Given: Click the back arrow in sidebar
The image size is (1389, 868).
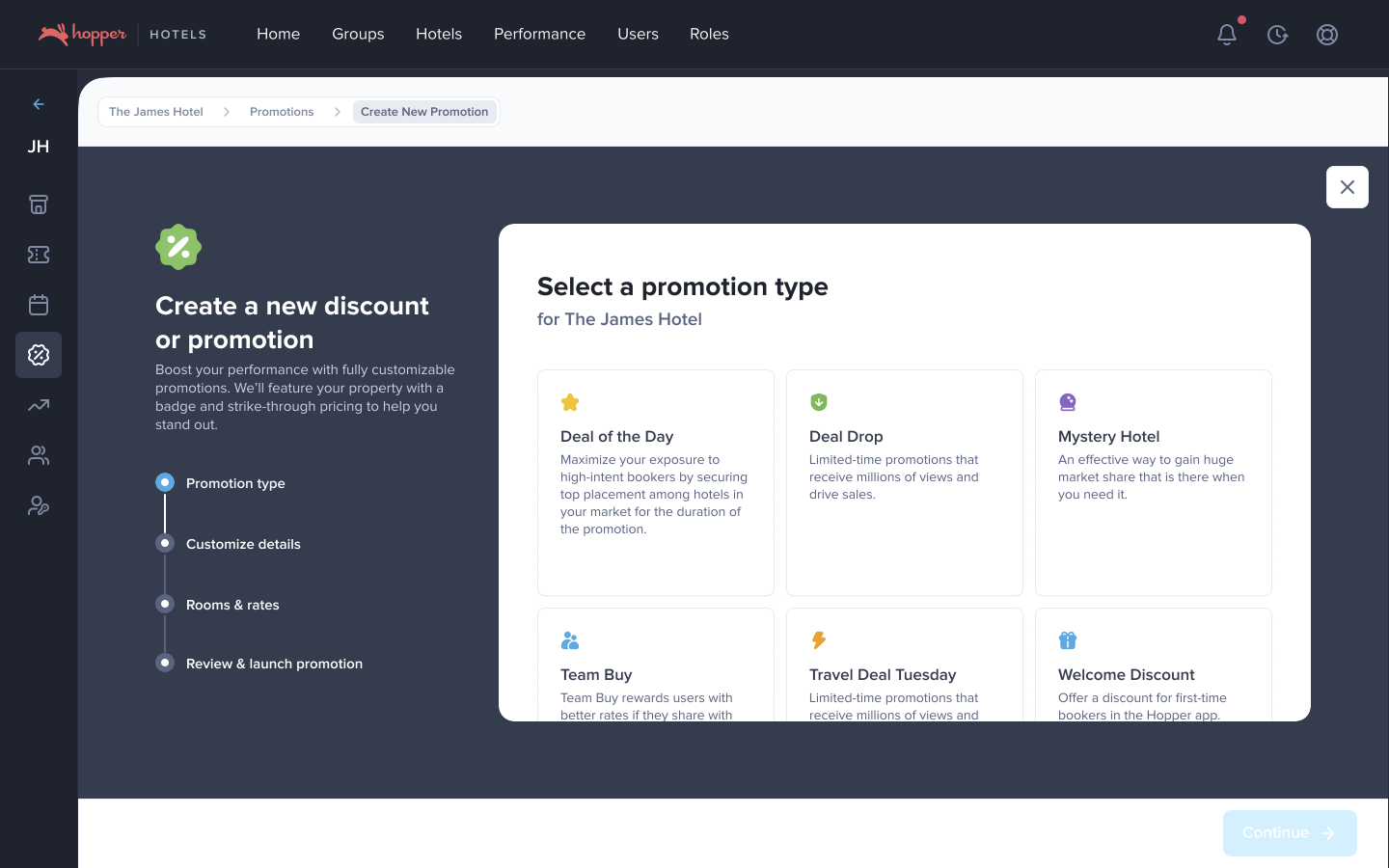Looking at the screenshot, I should click(x=39, y=104).
